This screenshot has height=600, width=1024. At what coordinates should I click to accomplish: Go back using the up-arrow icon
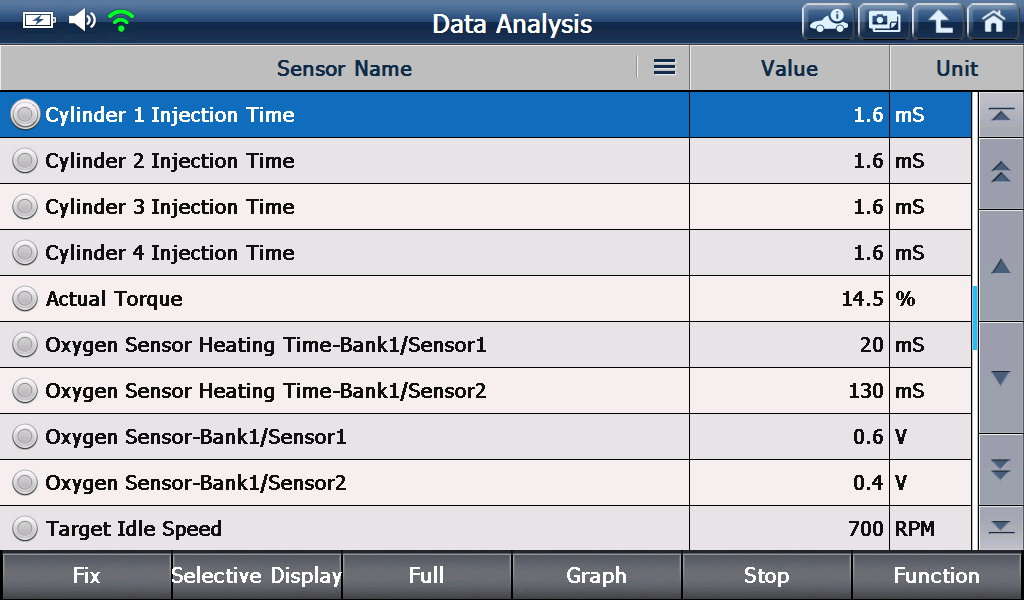point(938,22)
